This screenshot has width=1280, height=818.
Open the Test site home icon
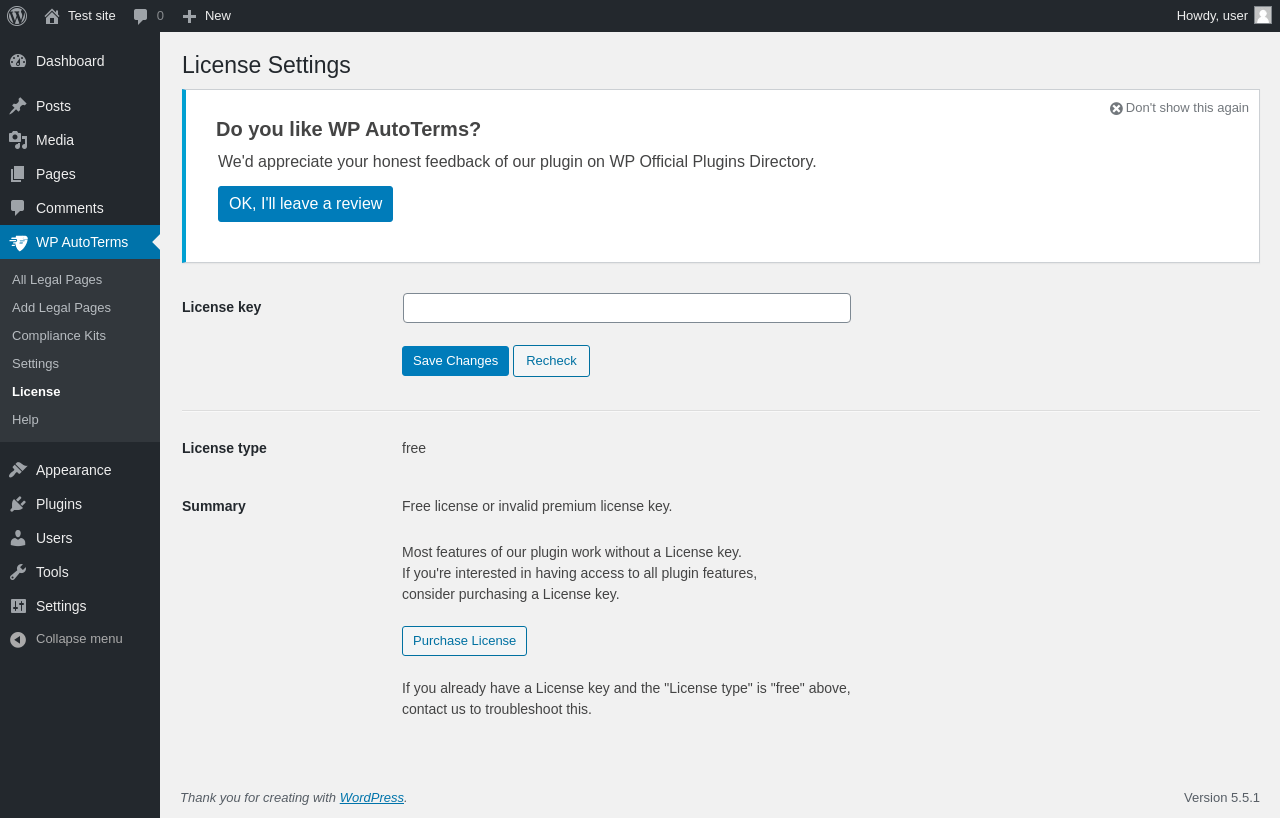[x=52, y=16]
